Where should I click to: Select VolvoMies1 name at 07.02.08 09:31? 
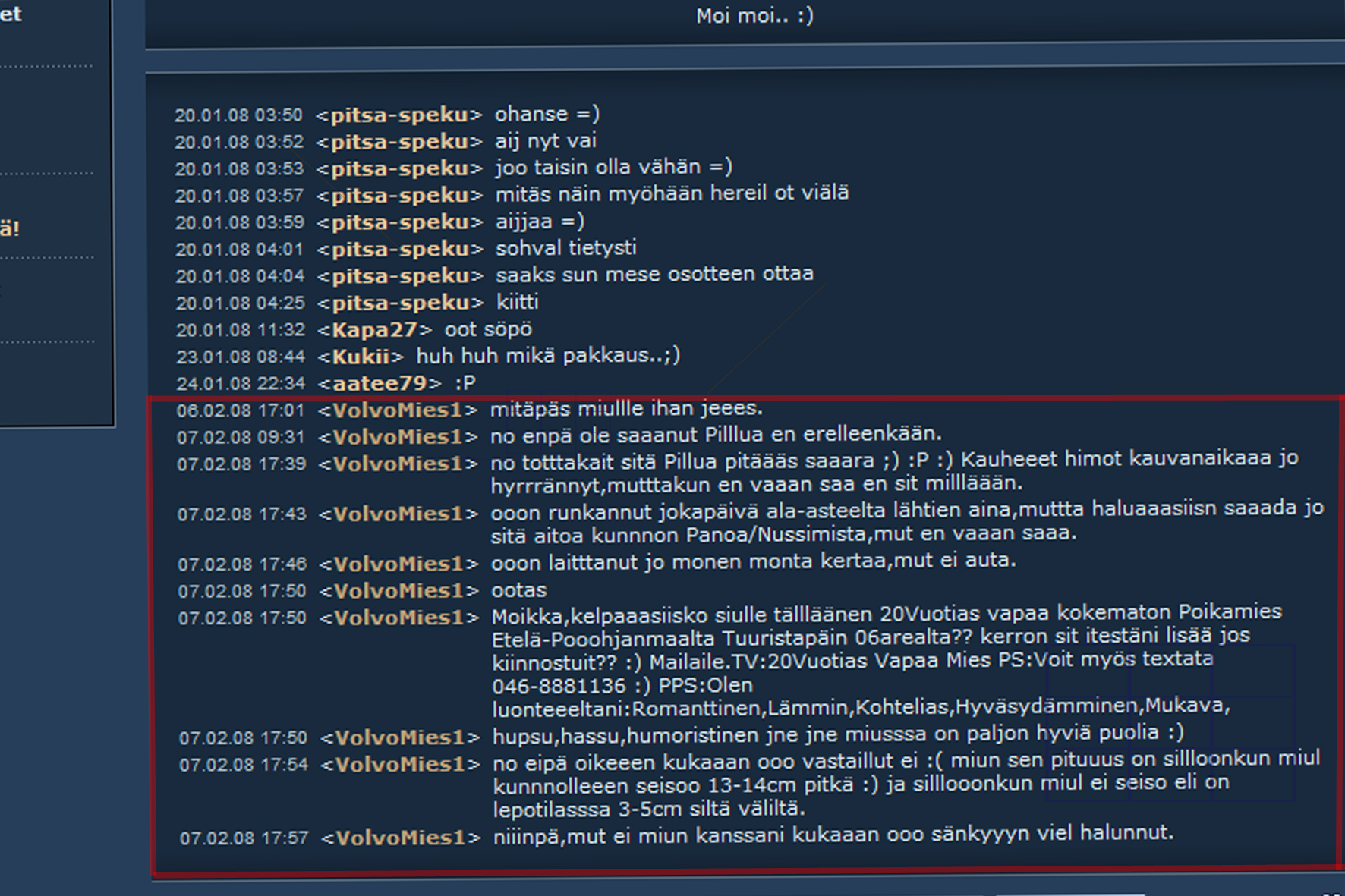[398, 438]
